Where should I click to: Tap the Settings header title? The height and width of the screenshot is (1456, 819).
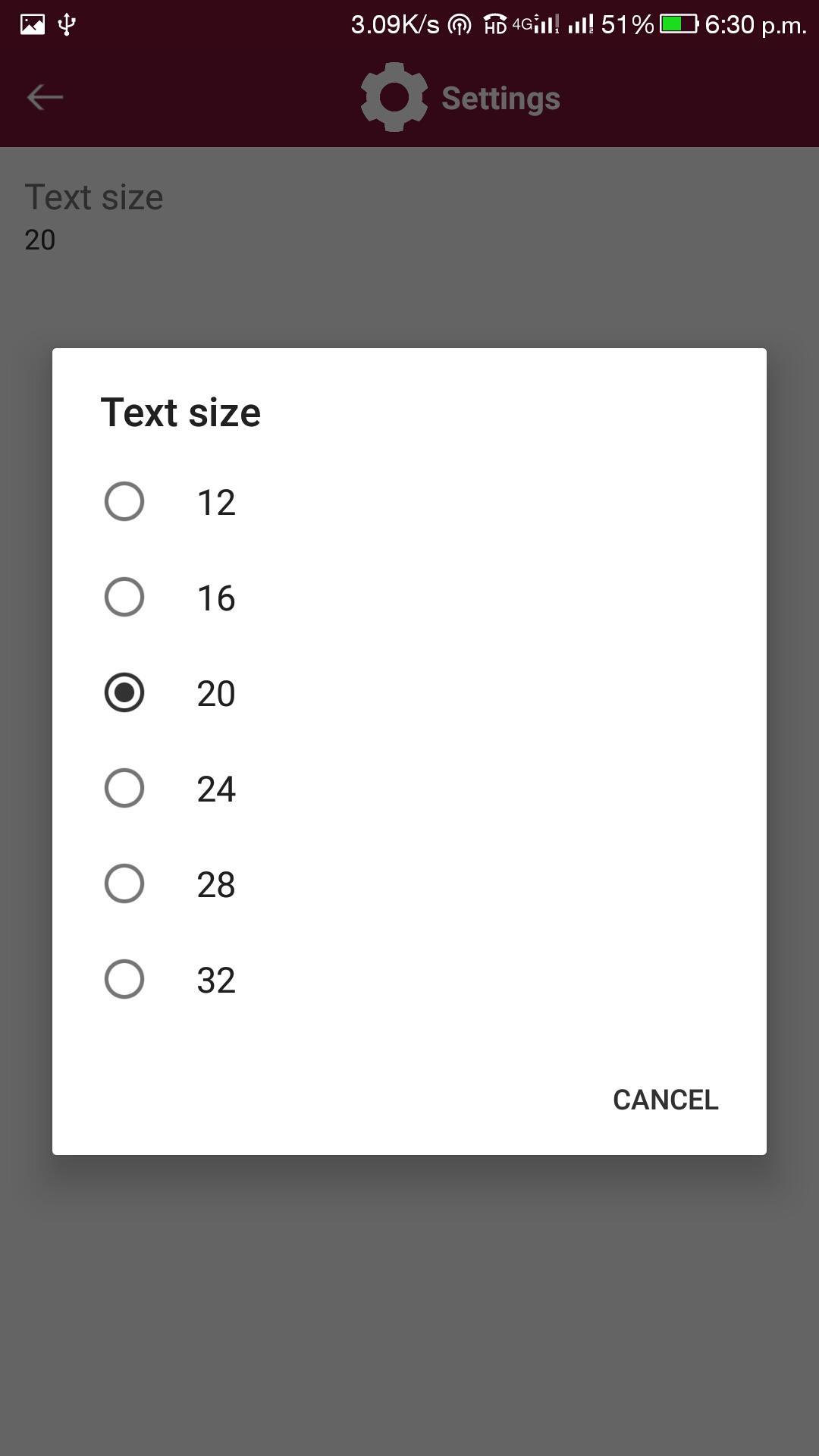coord(500,99)
